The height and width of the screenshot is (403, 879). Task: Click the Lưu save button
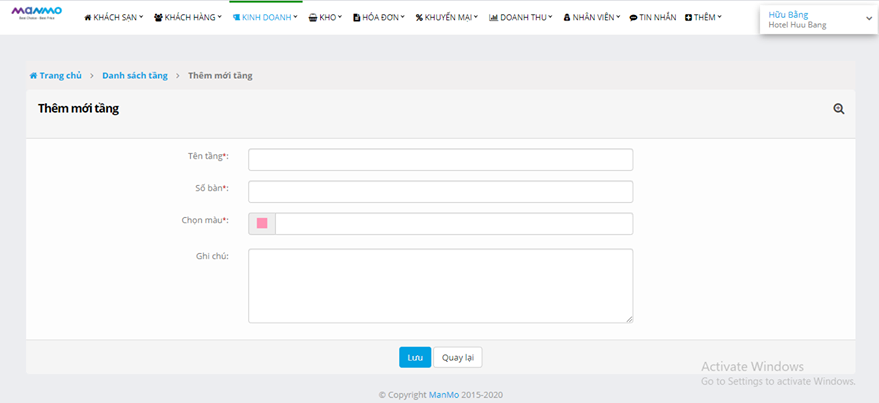pos(414,357)
